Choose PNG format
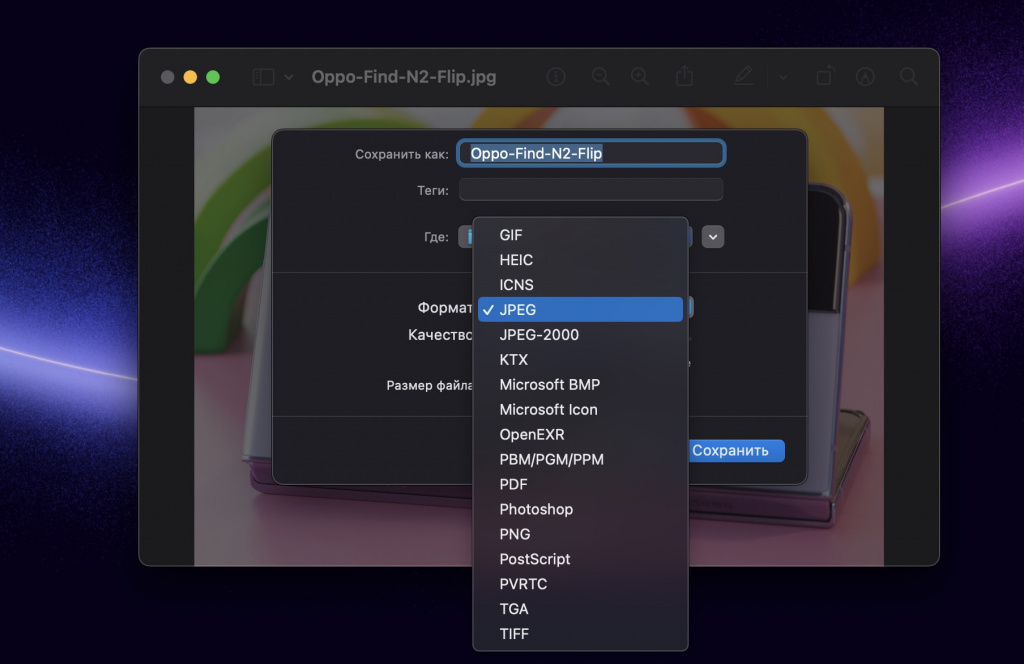1024x664 pixels. pos(581,534)
